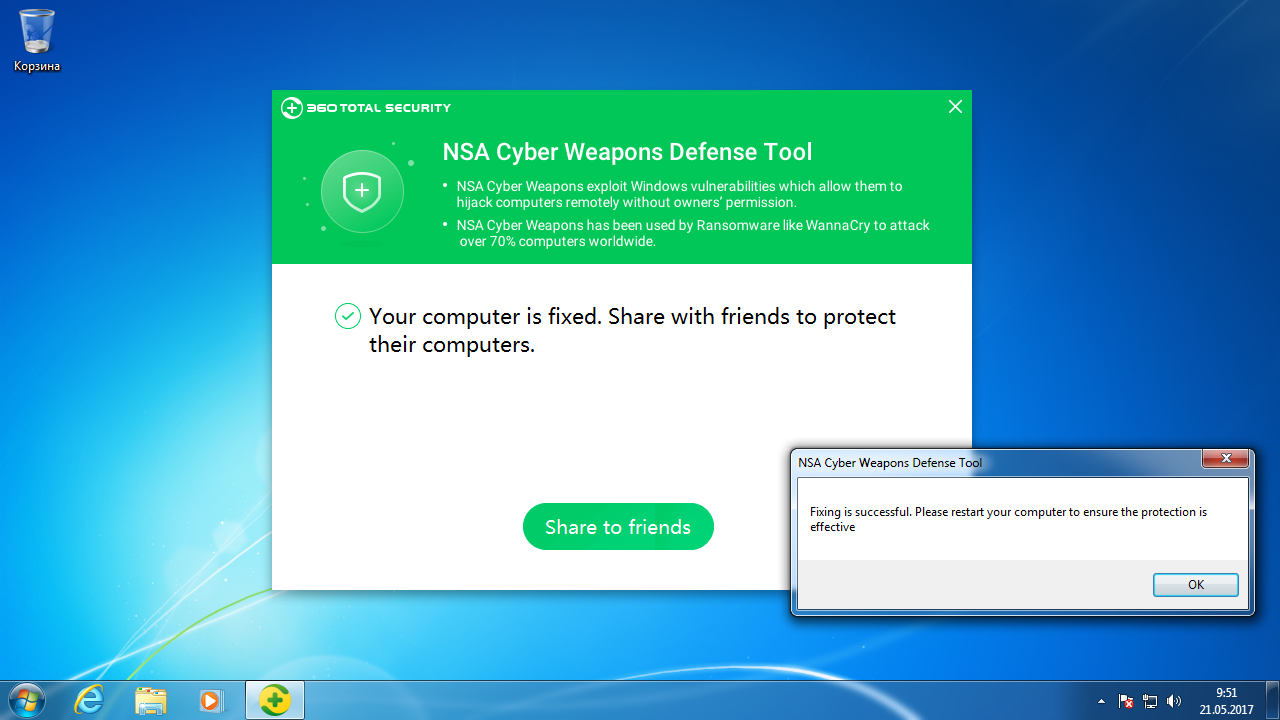Viewport: 1280px width, 720px height.
Task: Click the "Your computer is fixed" message text
Action: tap(632, 330)
